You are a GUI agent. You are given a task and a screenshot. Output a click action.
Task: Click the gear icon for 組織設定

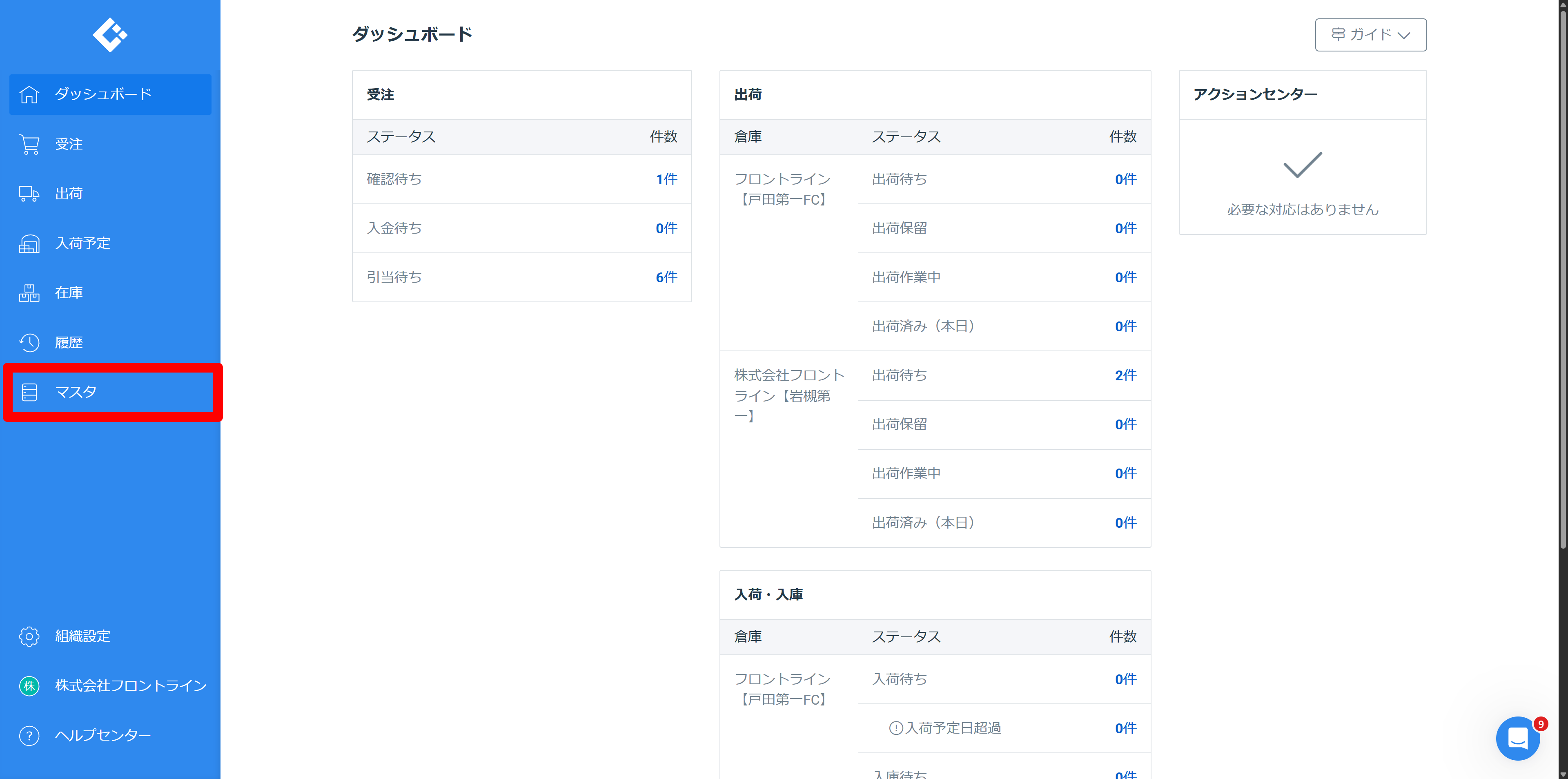point(29,636)
